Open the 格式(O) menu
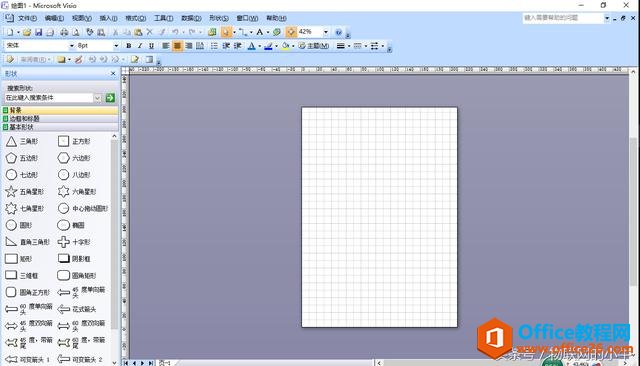 [136, 18]
